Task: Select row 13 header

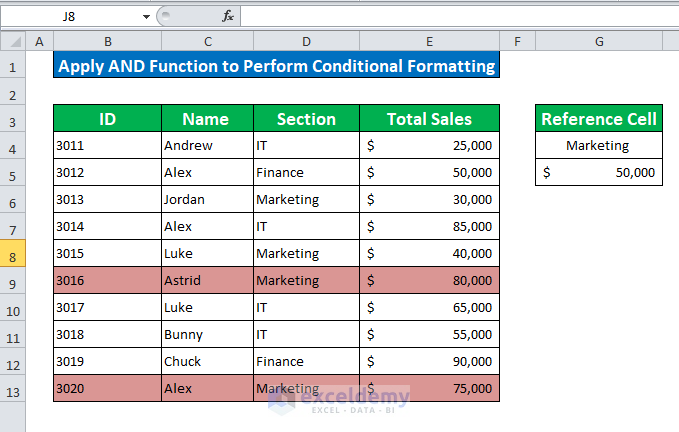Action: coord(13,388)
